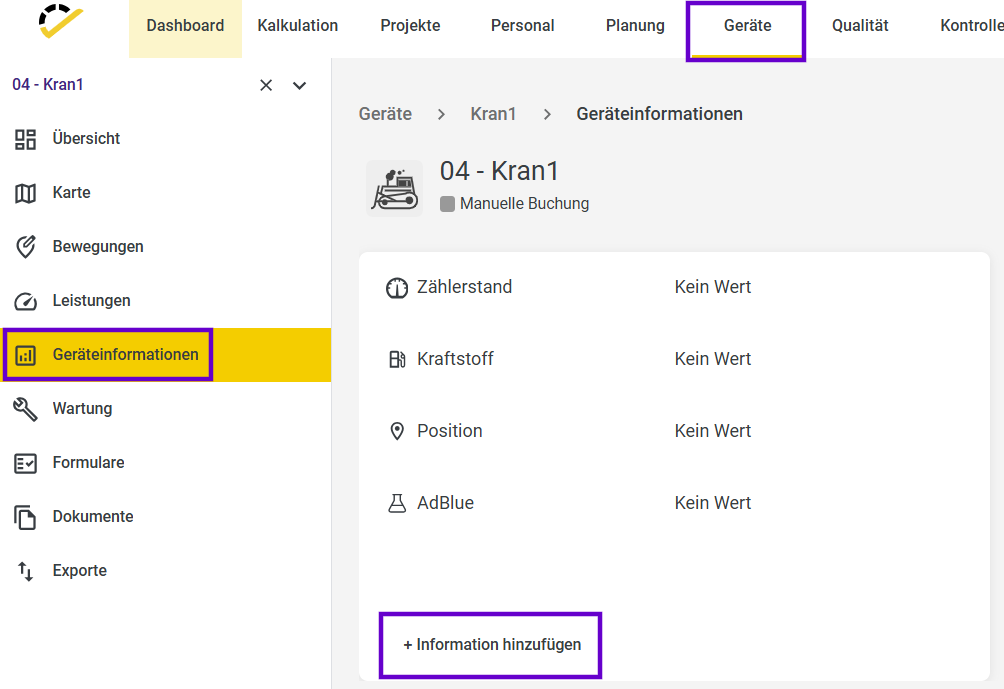Image resolution: width=1004 pixels, height=689 pixels.
Task: Click the bulldozer device thumbnail
Action: point(394,188)
